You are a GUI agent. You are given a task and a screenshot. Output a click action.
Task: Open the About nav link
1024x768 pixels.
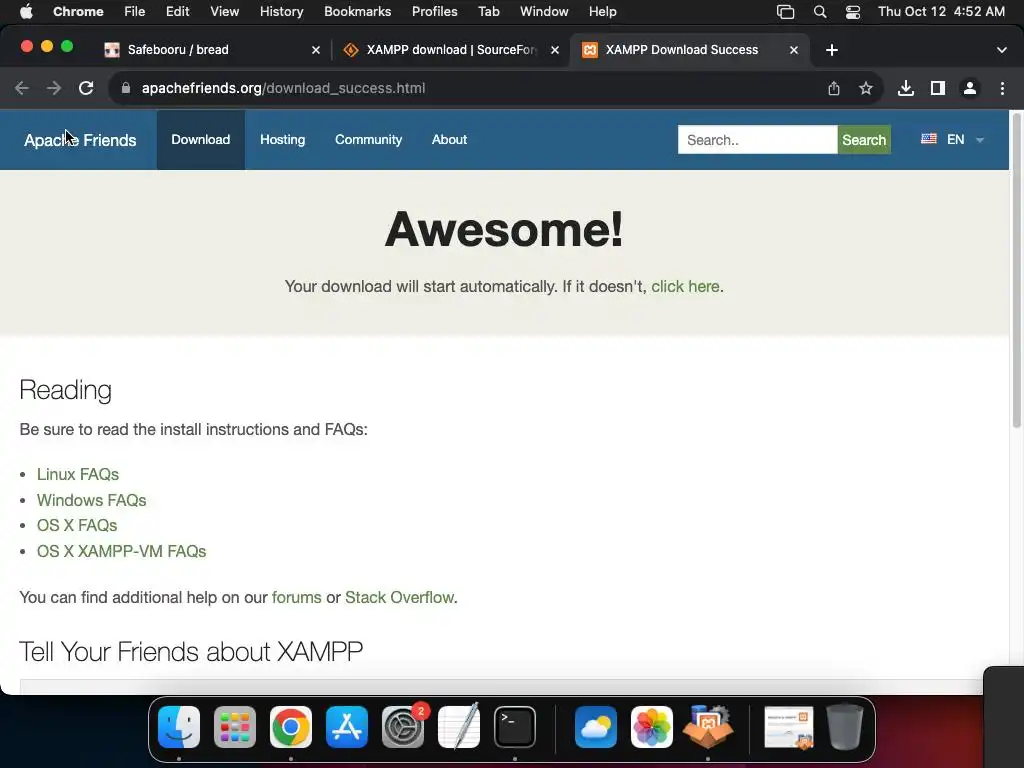449,140
